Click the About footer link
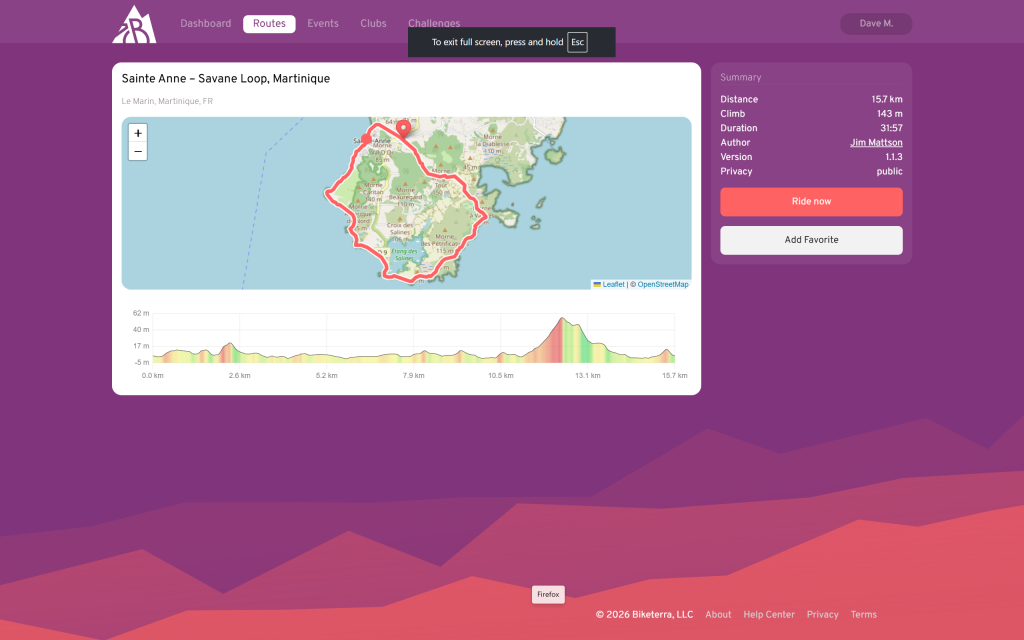This screenshot has width=1024, height=640. 718,615
